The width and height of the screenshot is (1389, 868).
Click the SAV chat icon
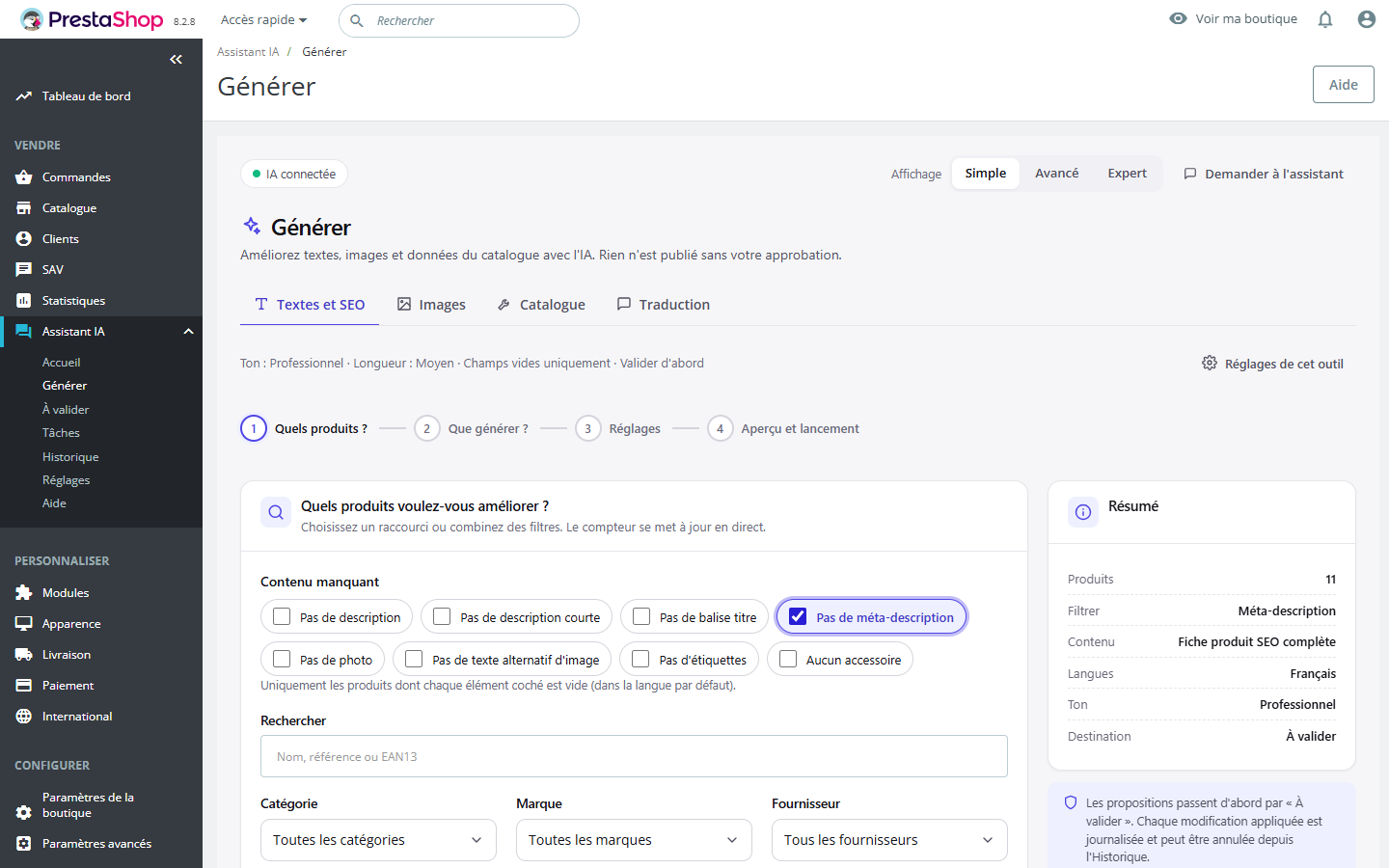tap(24, 270)
